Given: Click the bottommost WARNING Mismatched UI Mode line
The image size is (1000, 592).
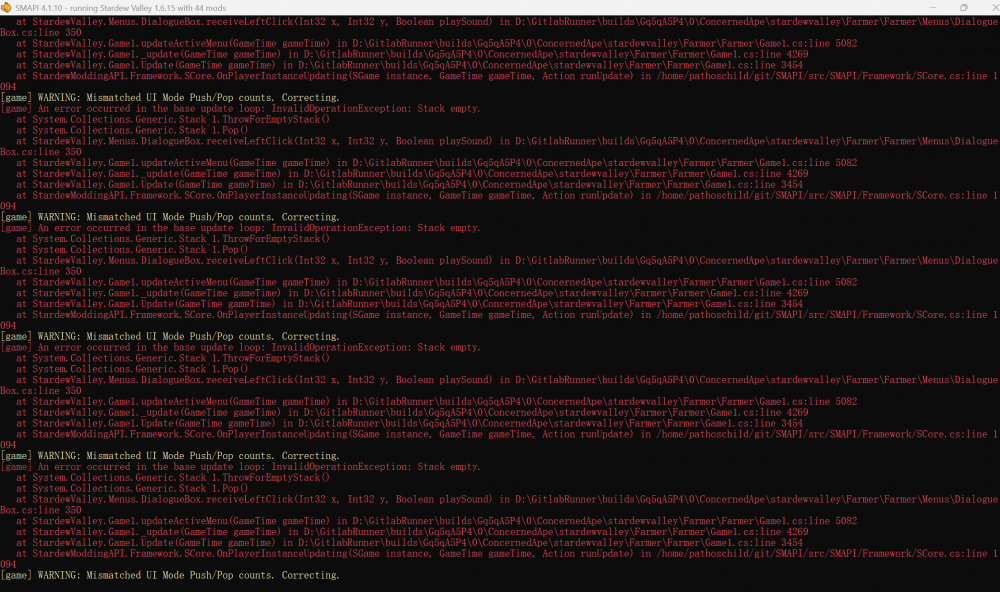Looking at the screenshot, I should click(170, 575).
